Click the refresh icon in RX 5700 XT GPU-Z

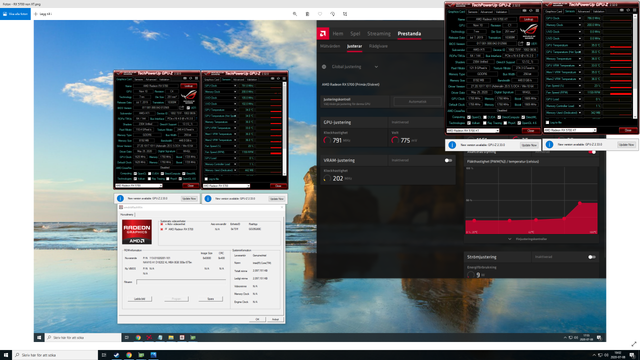(x=531, y=11)
